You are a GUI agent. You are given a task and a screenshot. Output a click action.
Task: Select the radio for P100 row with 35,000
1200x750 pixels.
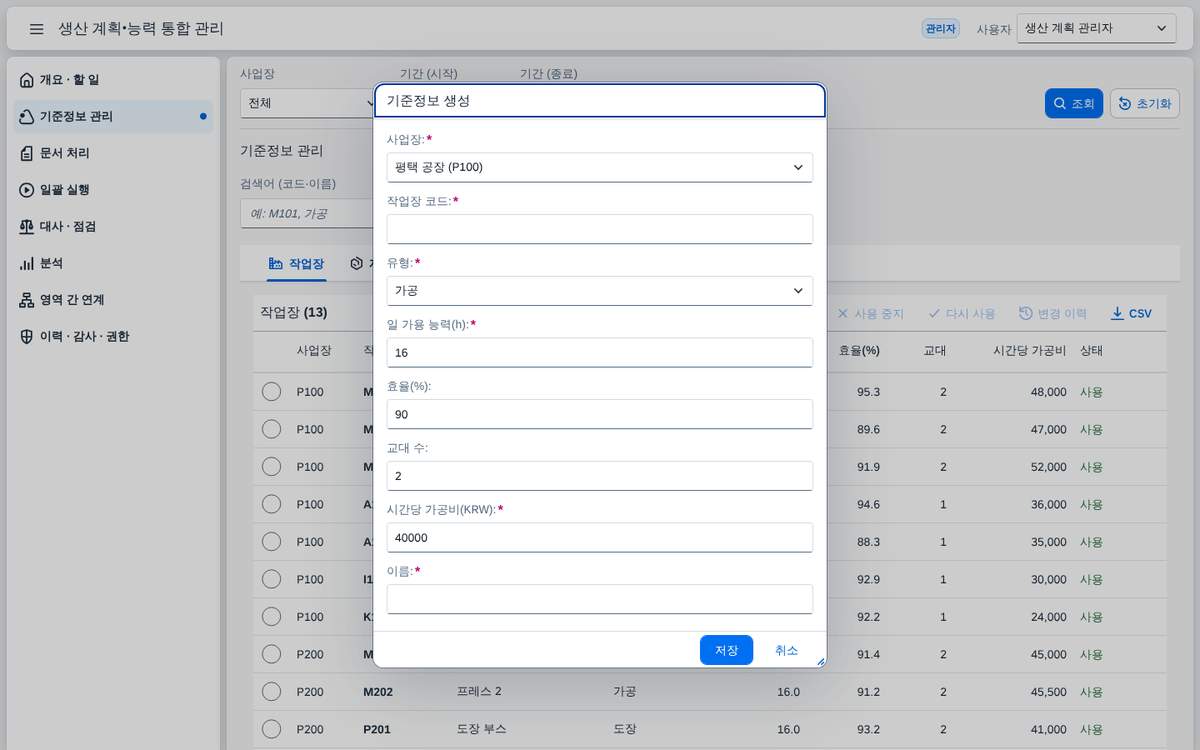pyautogui.click(x=271, y=541)
